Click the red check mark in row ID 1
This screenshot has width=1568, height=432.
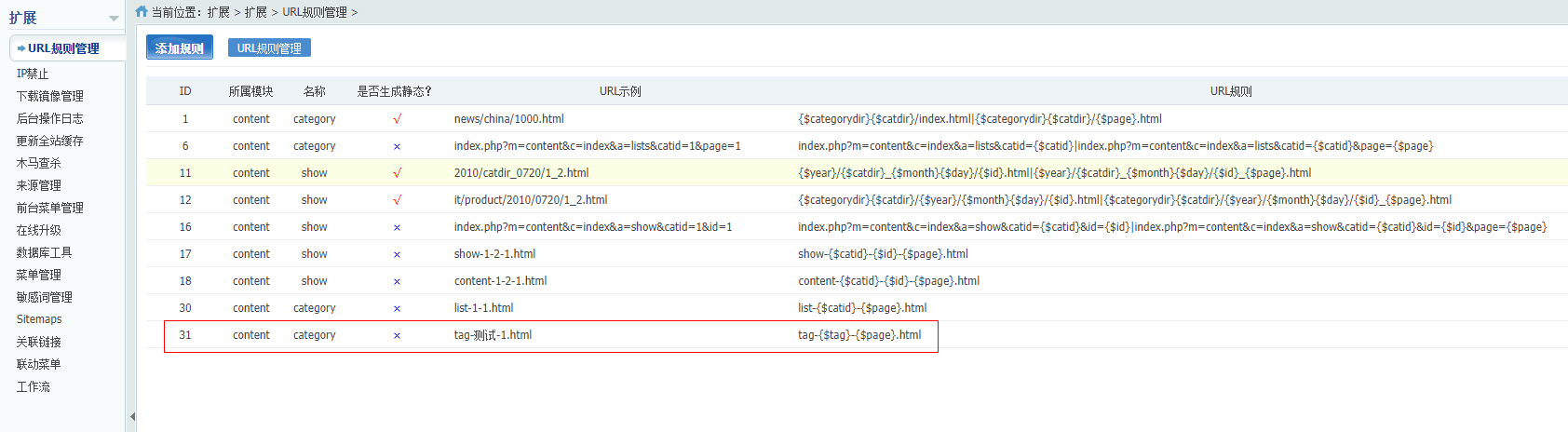point(397,119)
